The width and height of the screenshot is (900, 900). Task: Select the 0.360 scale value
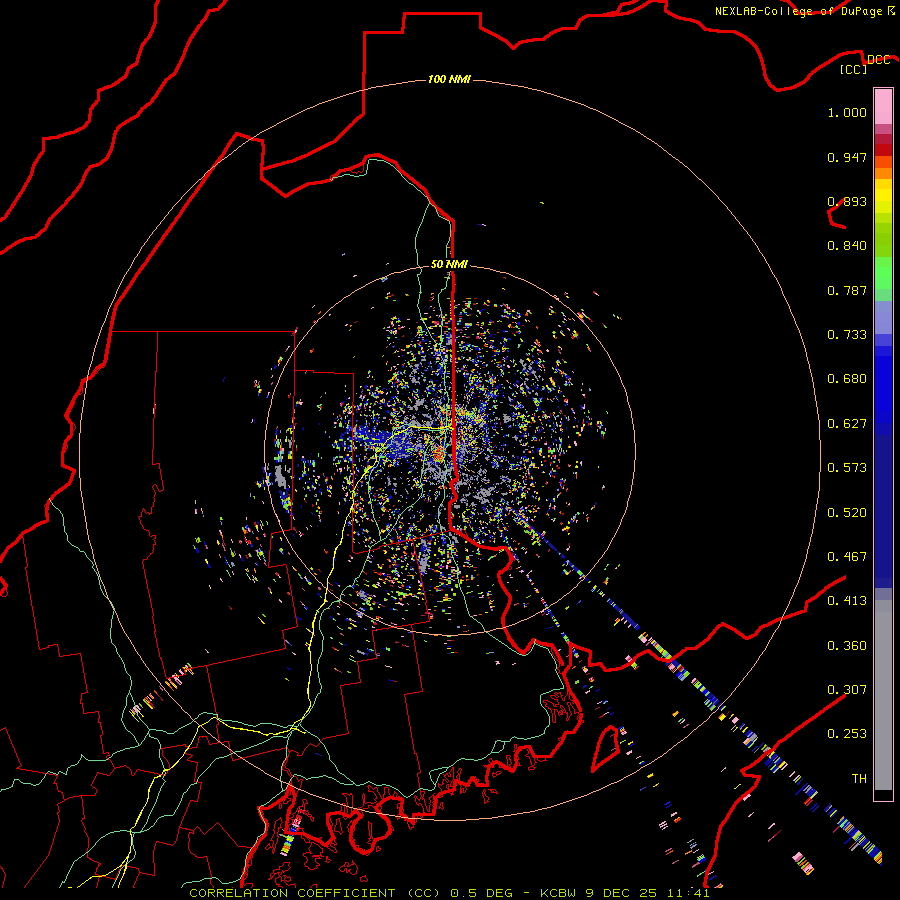pyautogui.click(x=847, y=646)
